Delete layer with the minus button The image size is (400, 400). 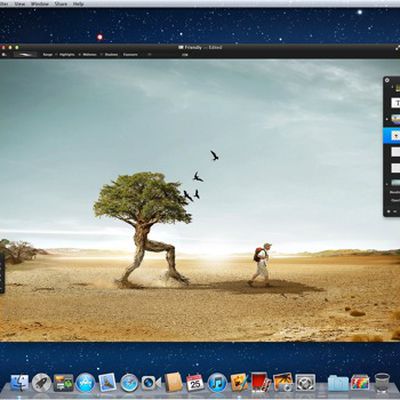[x=395, y=211]
